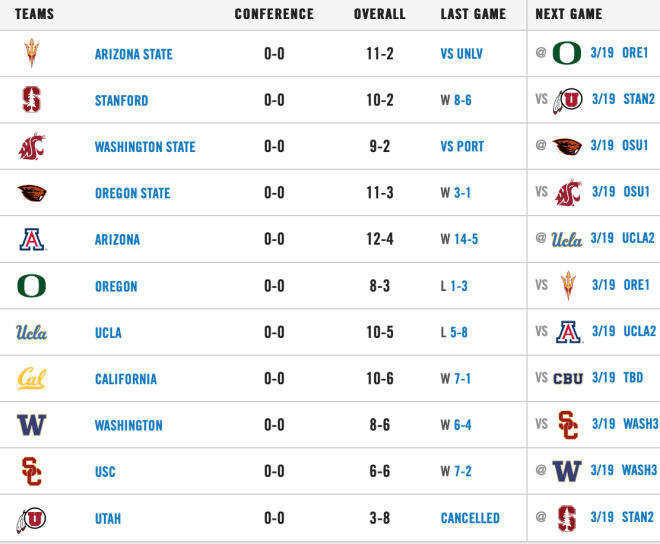Open the Oregon team name link
660x544 pixels.
point(116,286)
